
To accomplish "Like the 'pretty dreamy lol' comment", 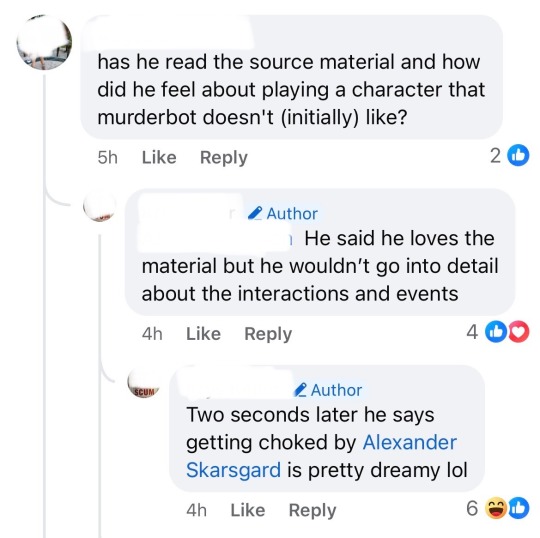I will [x=248, y=510].
